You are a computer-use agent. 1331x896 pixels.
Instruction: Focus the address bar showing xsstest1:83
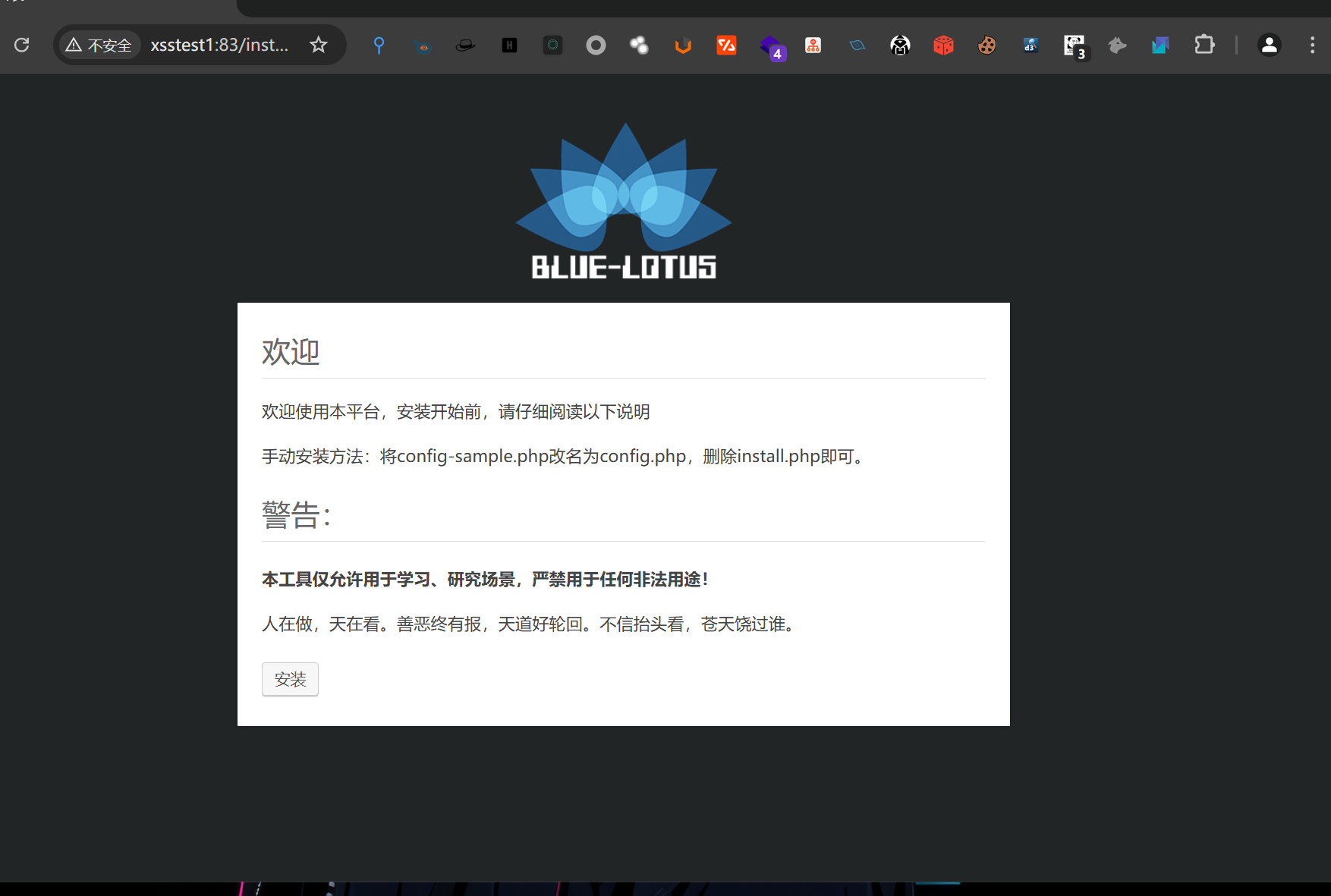(x=219, y=46)
